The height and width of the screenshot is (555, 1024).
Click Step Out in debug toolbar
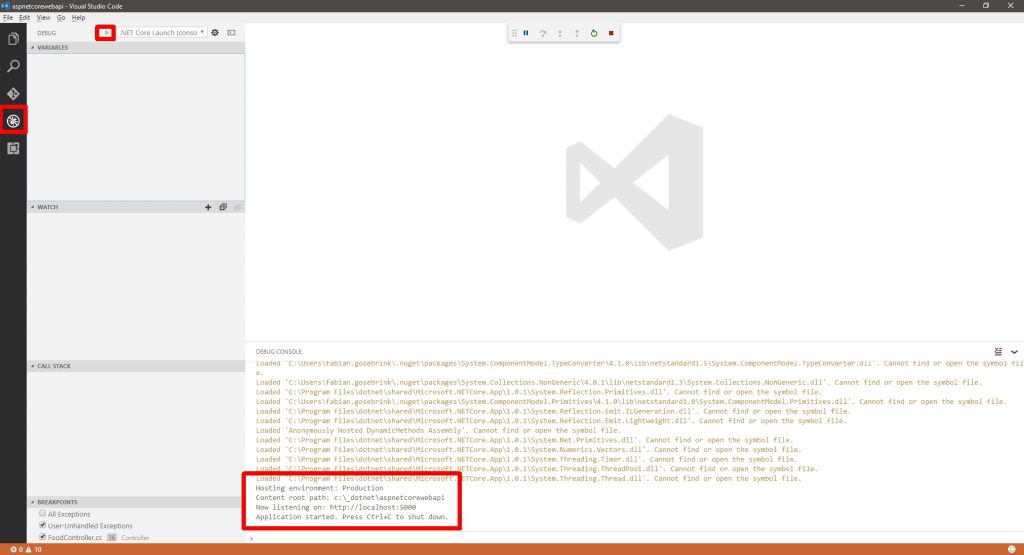pyautogui.click(x=577, y=33)
